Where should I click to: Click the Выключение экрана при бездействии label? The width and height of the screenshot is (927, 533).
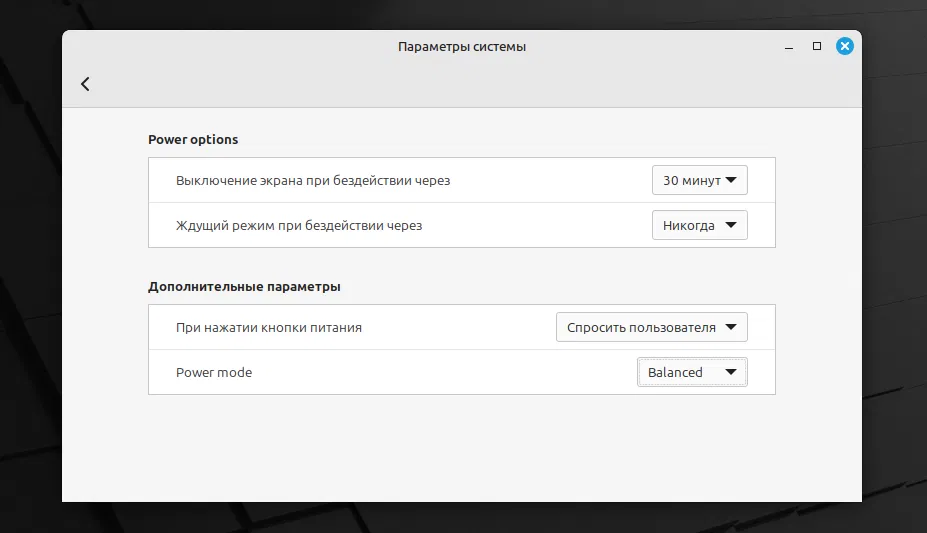(313, 181)
